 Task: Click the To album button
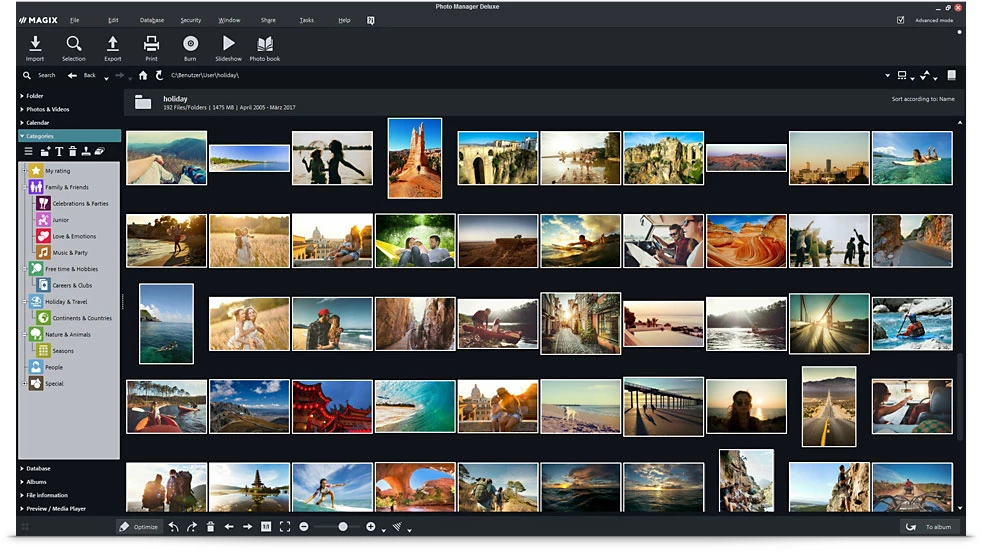tap(930, 526)
